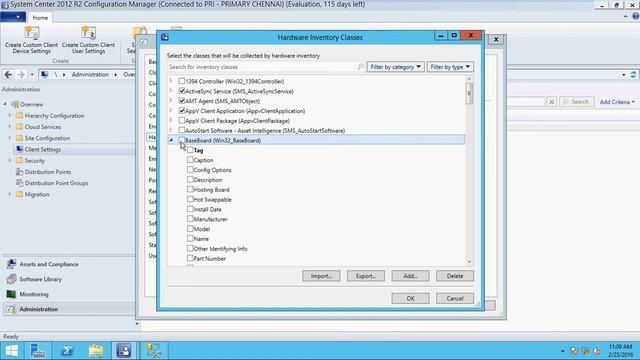Check 1394 Controller class checkbox
This screenshot has height=360, width=640.
182,81
